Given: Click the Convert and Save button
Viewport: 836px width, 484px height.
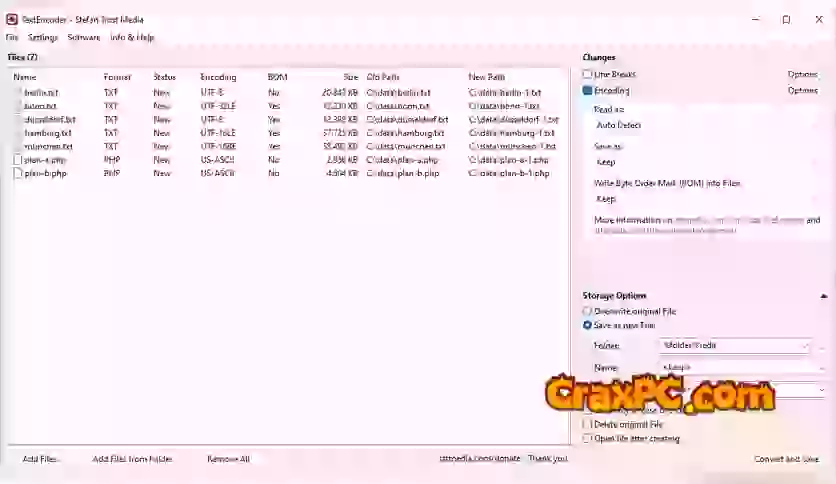Looking at the screenshot, I should (x=786, y=459).
